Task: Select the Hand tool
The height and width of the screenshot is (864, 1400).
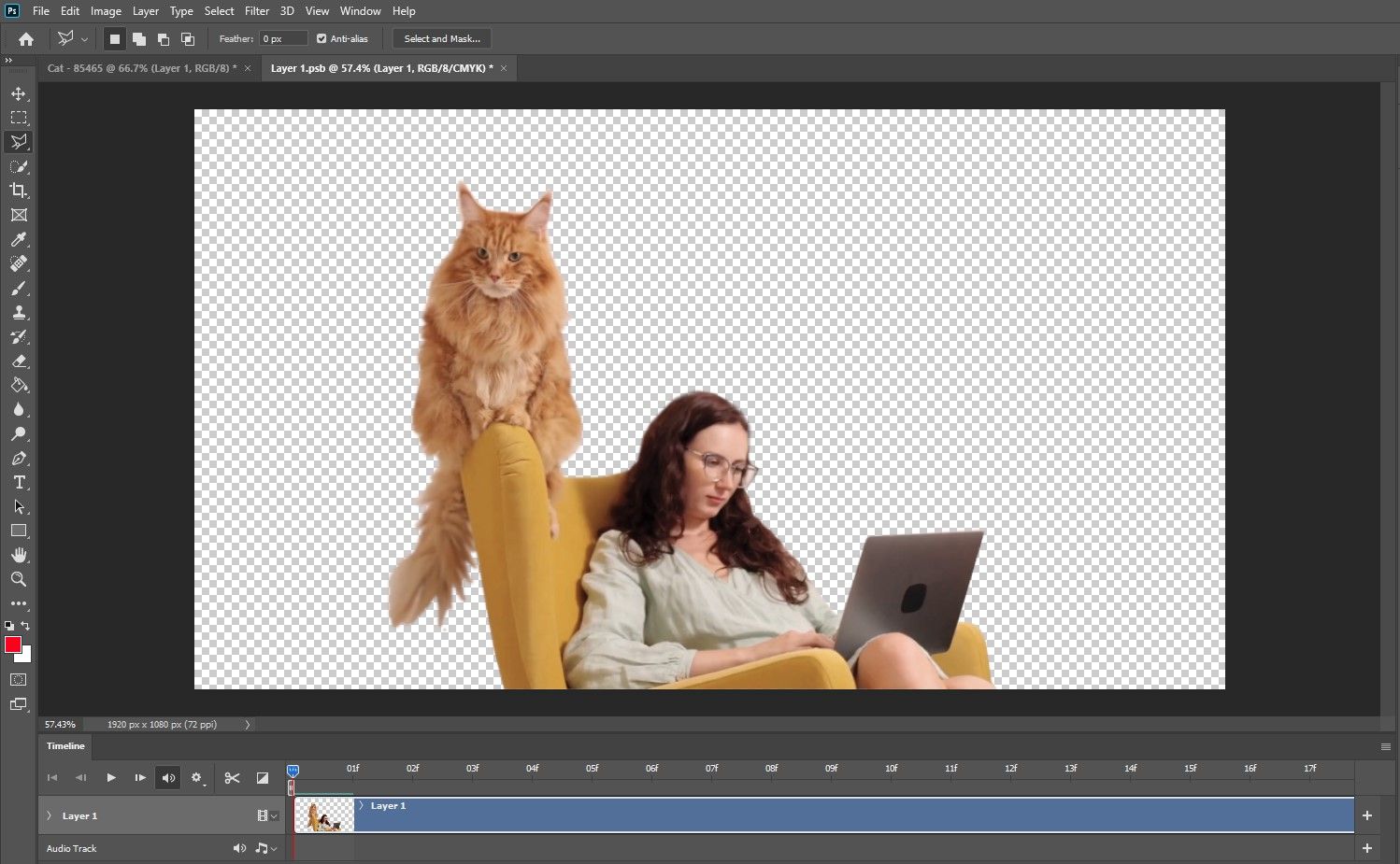Action: click(19, 555)
